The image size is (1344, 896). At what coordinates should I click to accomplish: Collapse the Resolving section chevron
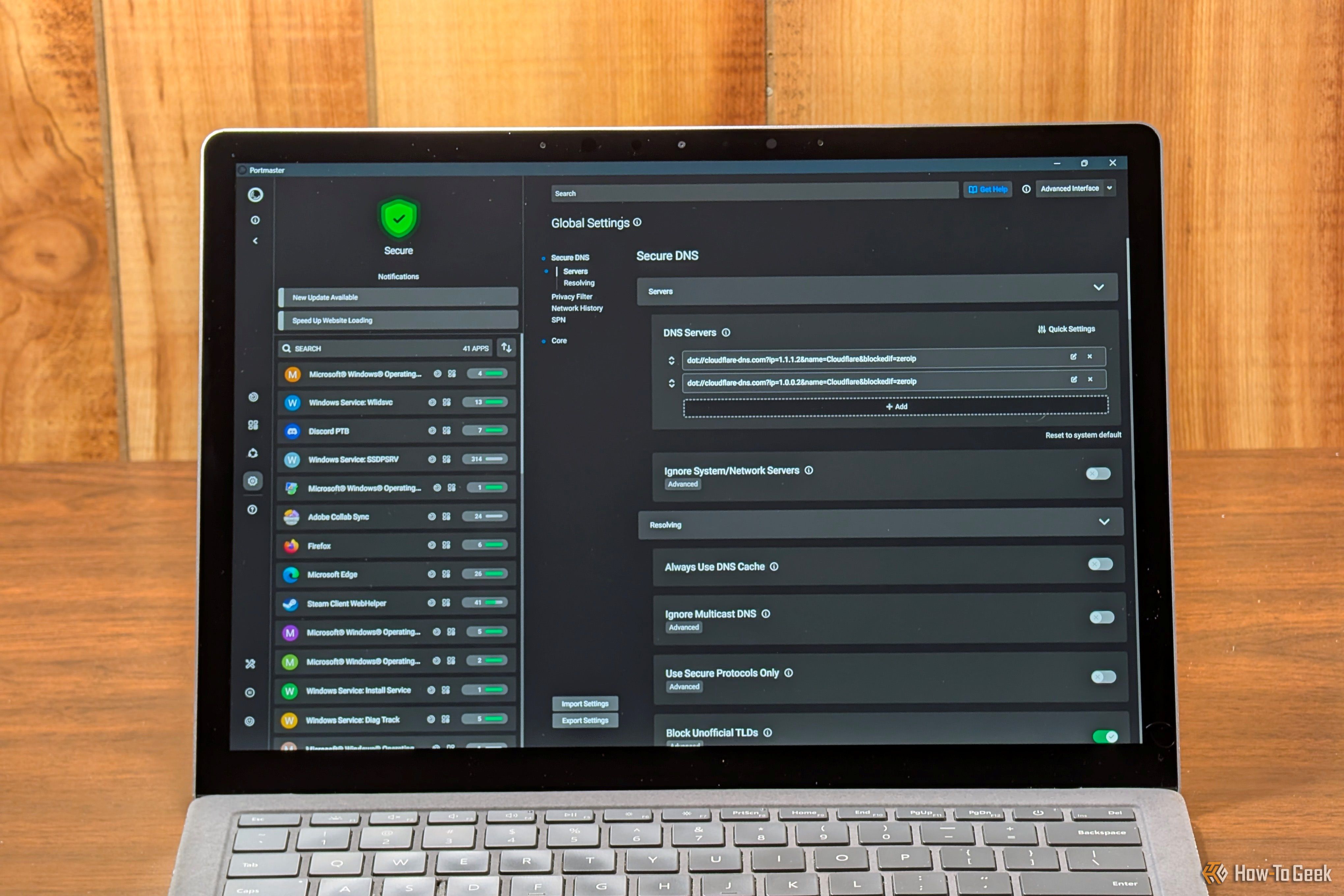click(x=1104, y=522)
